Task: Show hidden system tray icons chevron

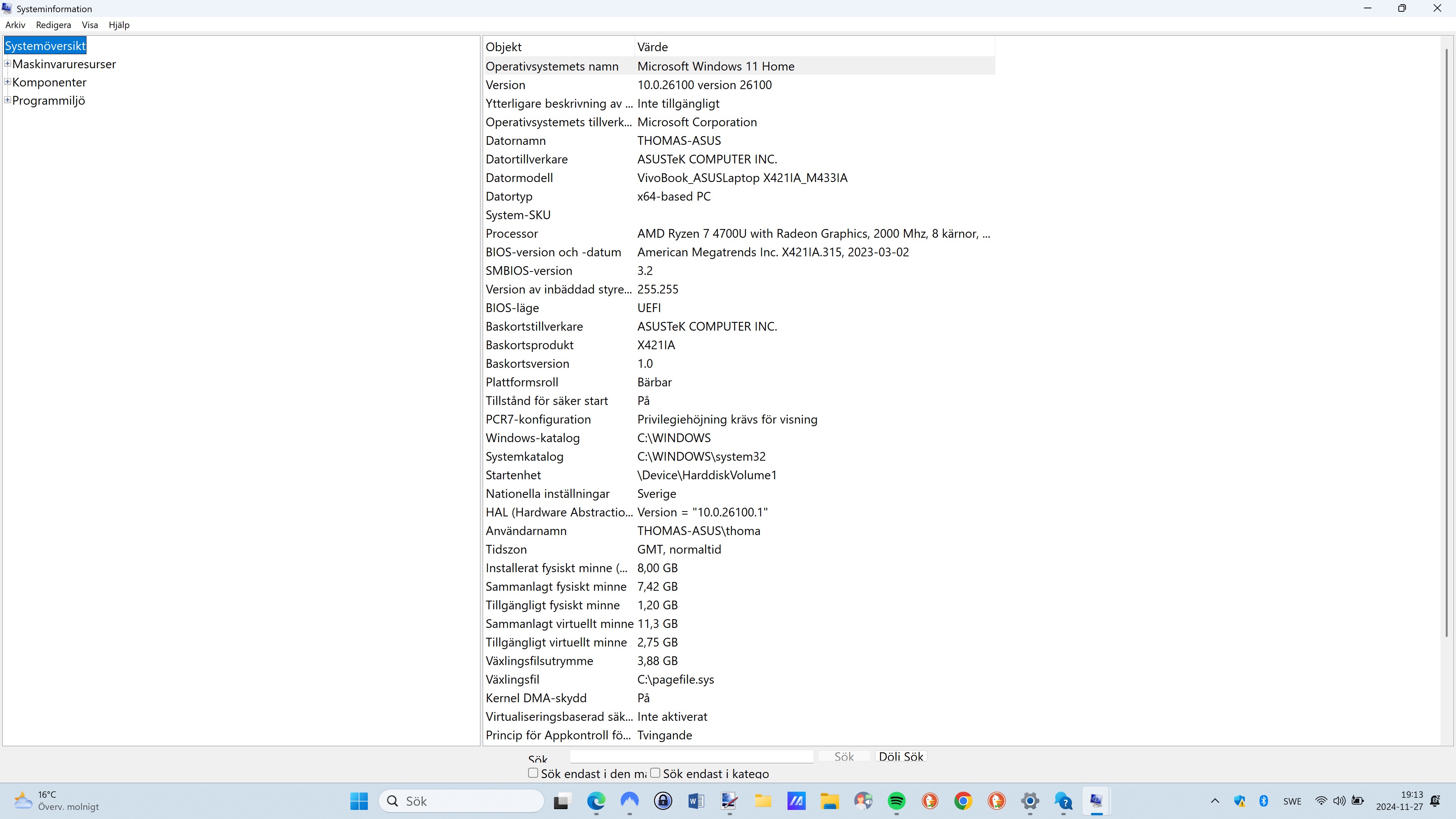Action: click(1214, 801)
